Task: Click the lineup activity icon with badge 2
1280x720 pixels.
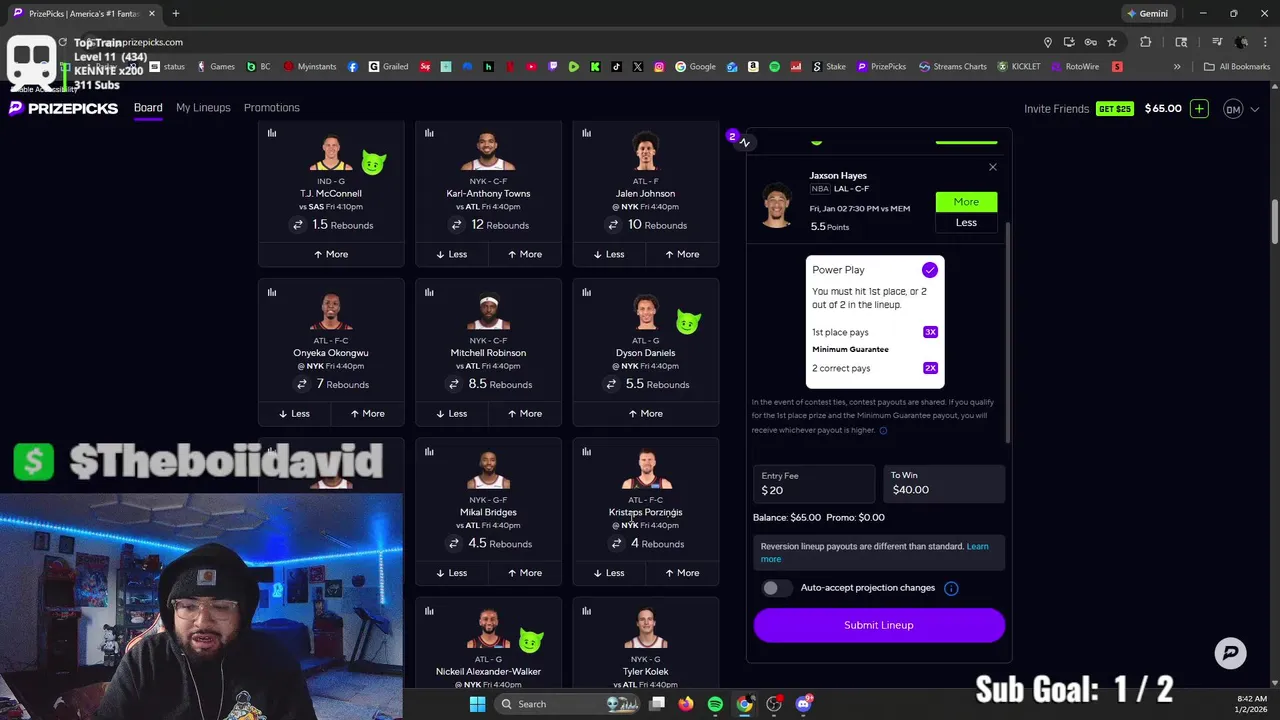Action: click(744, 142)
